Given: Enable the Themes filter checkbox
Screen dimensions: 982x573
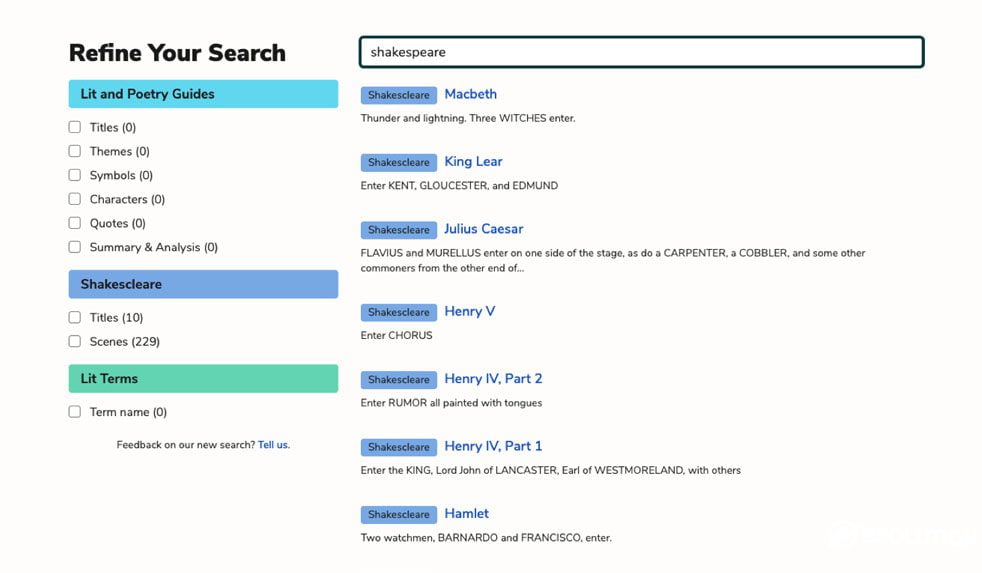Looking at the screenshot, I should [75, 151].
